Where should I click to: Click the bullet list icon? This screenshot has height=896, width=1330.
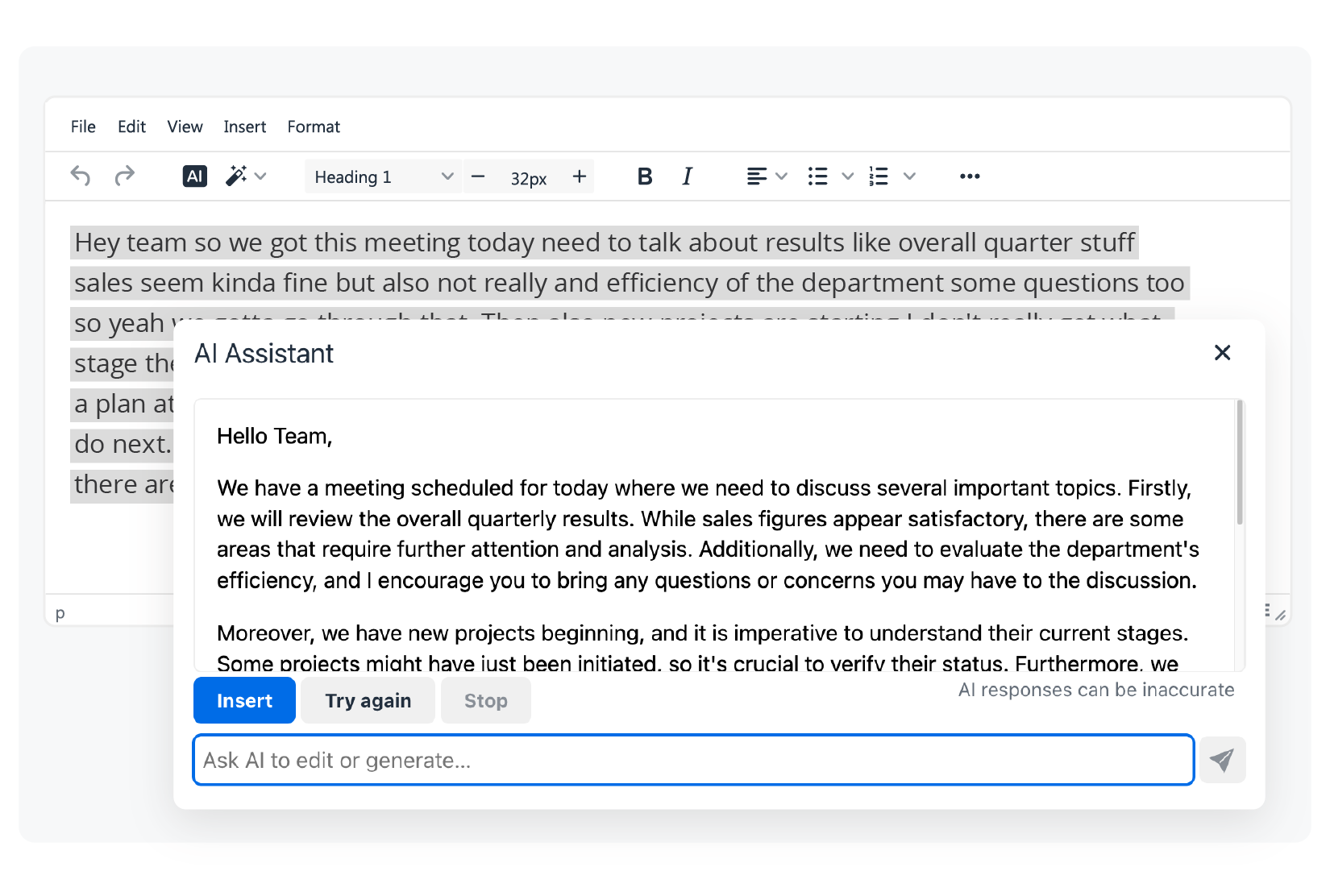pyautogui.click(x=818, y=176)
